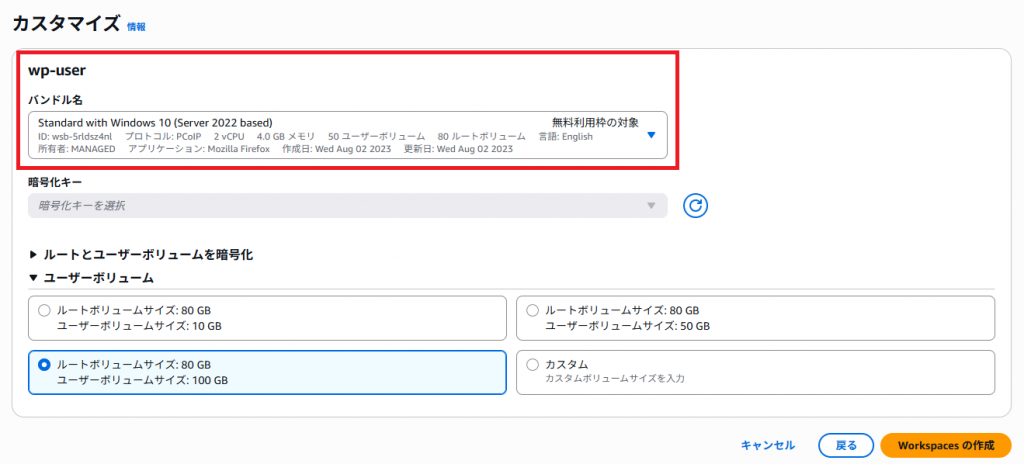Click the blue arrow in bundle name box
The image size is (1024, 464).
(x=651, y=135)
